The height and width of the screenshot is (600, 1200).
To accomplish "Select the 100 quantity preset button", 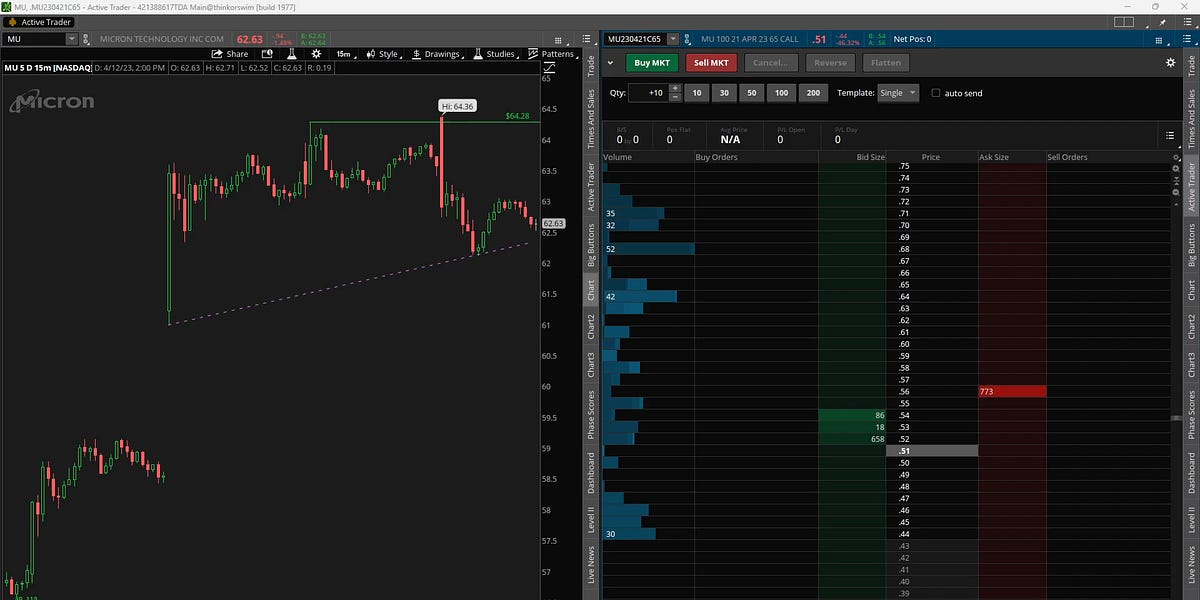I will 781,93.
